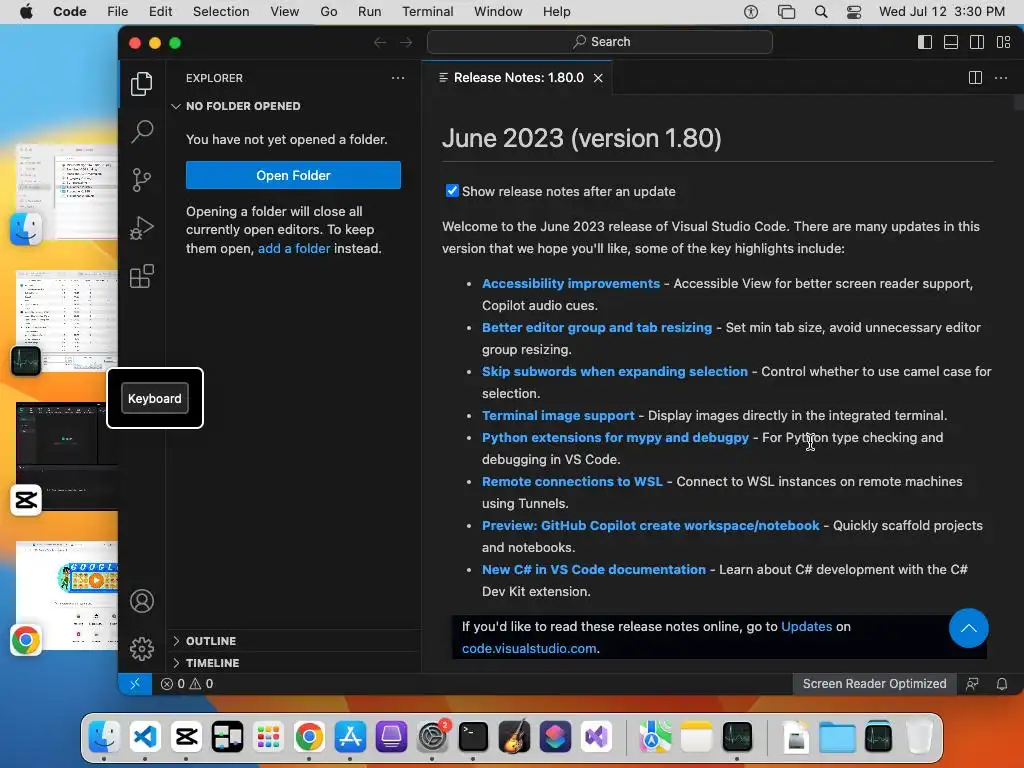Open GitHub Copilot create workspace/notebook link
Screen dimensions: 1024x768
(650, 526)
